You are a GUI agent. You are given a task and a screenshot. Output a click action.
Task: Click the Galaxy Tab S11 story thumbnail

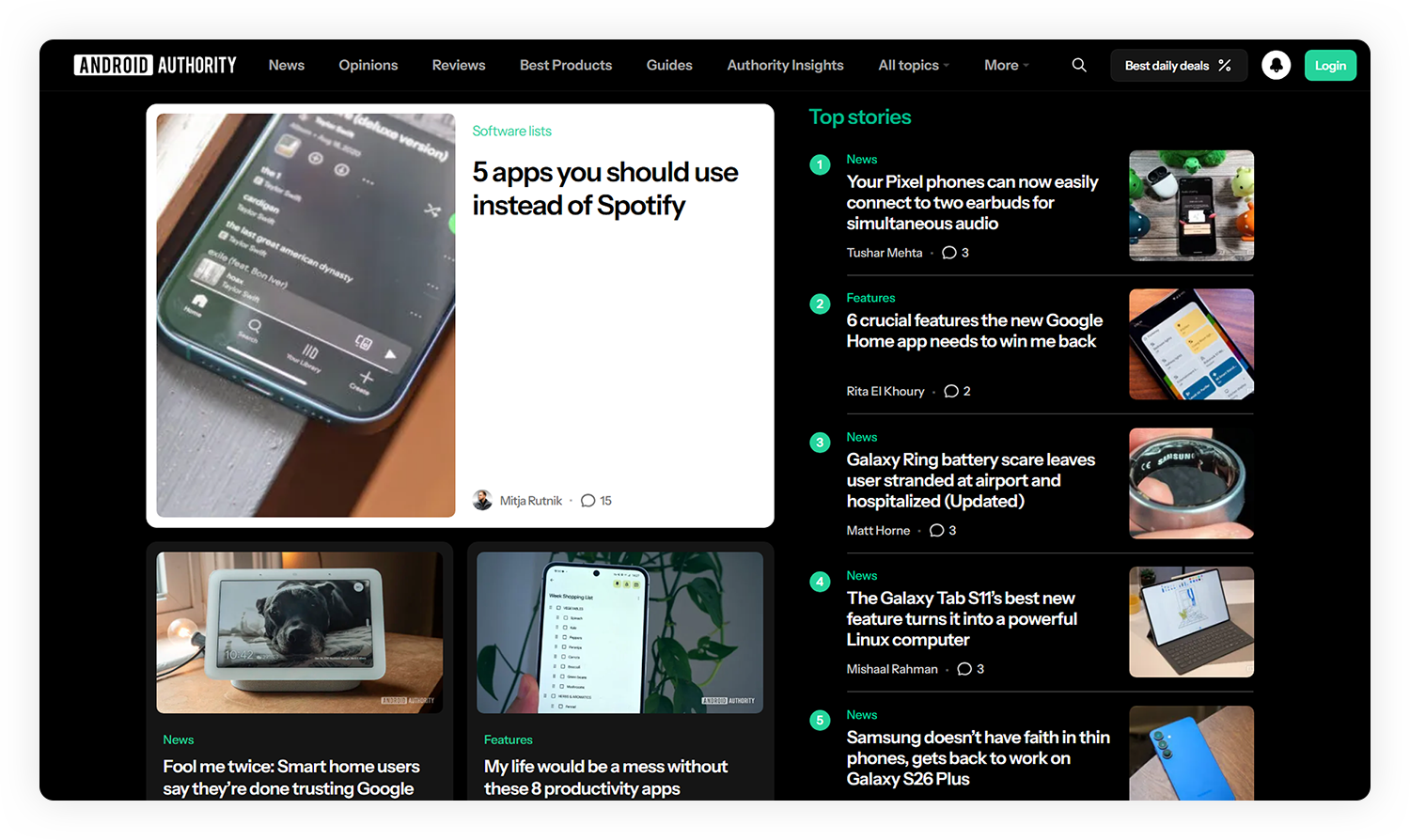pyautogui.click(x=1191, y=622)
